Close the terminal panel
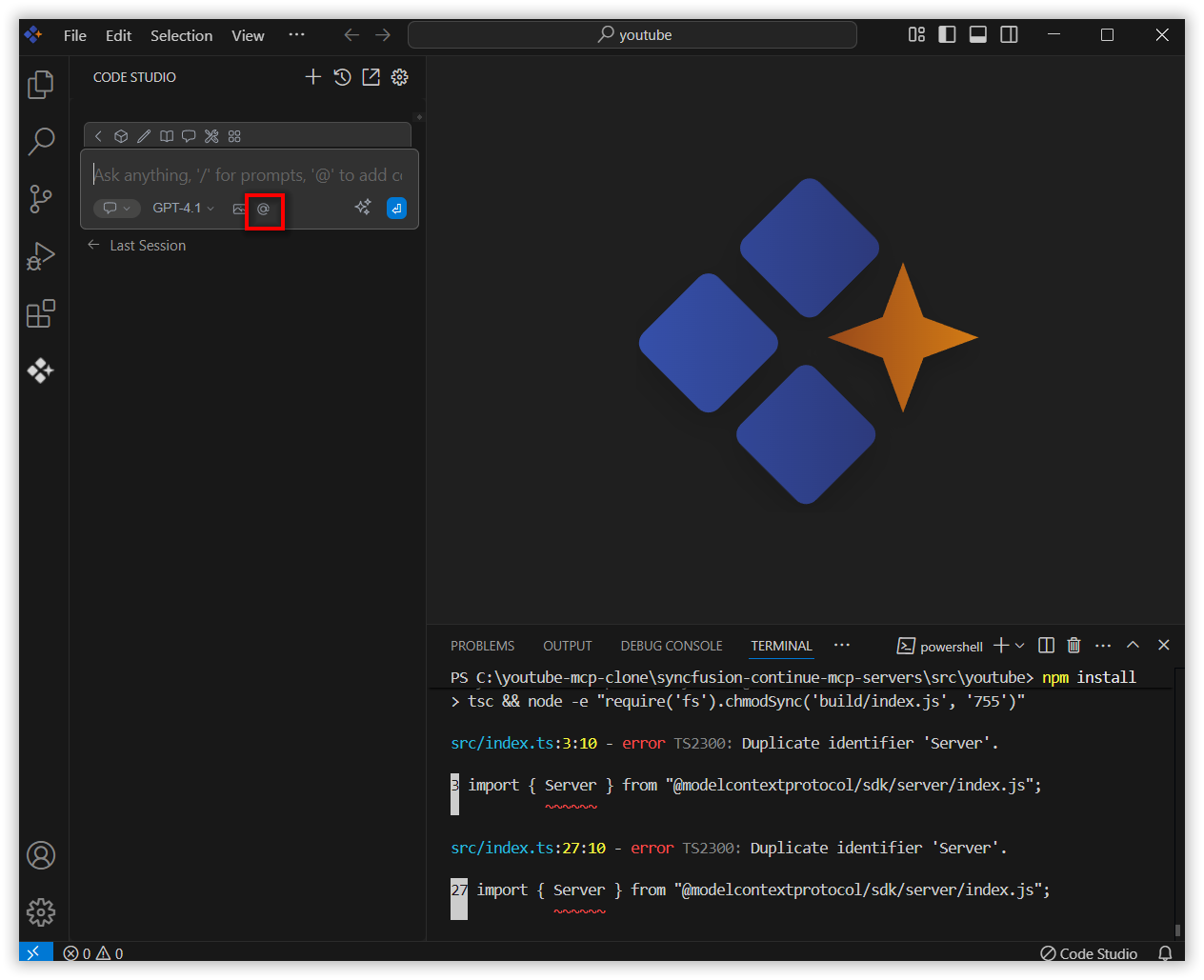 (x=1163, y=645)
